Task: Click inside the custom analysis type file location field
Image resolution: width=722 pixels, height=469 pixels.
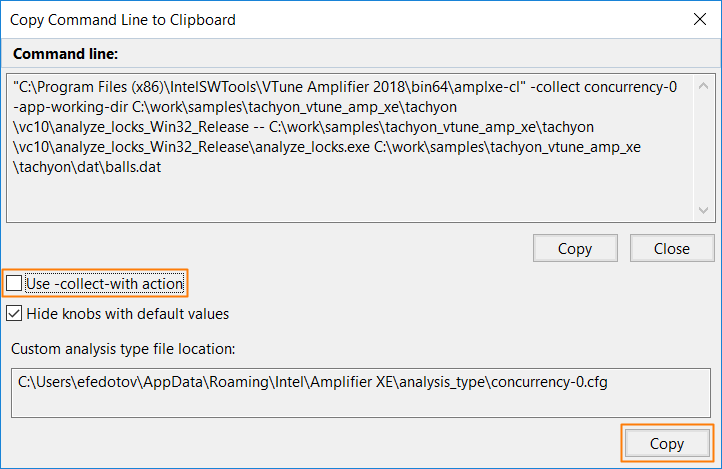Action: [x=361, y=393]
